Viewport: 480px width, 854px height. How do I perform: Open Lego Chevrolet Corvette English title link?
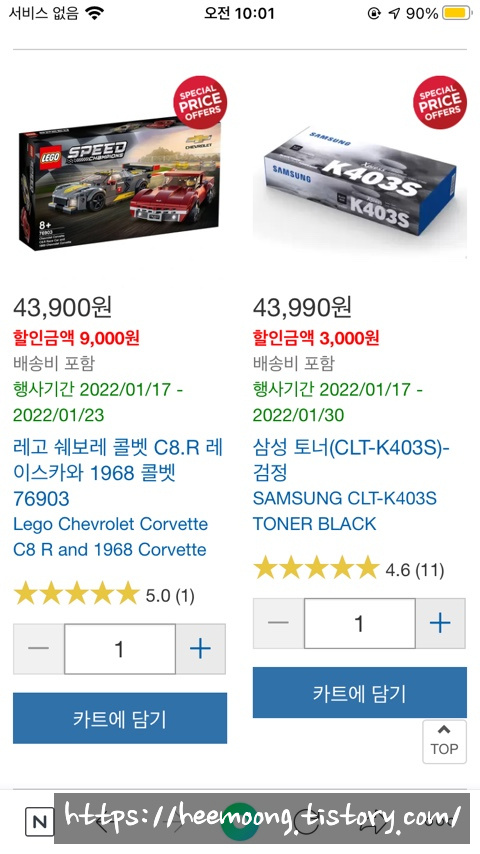click(x=111, y=536)
